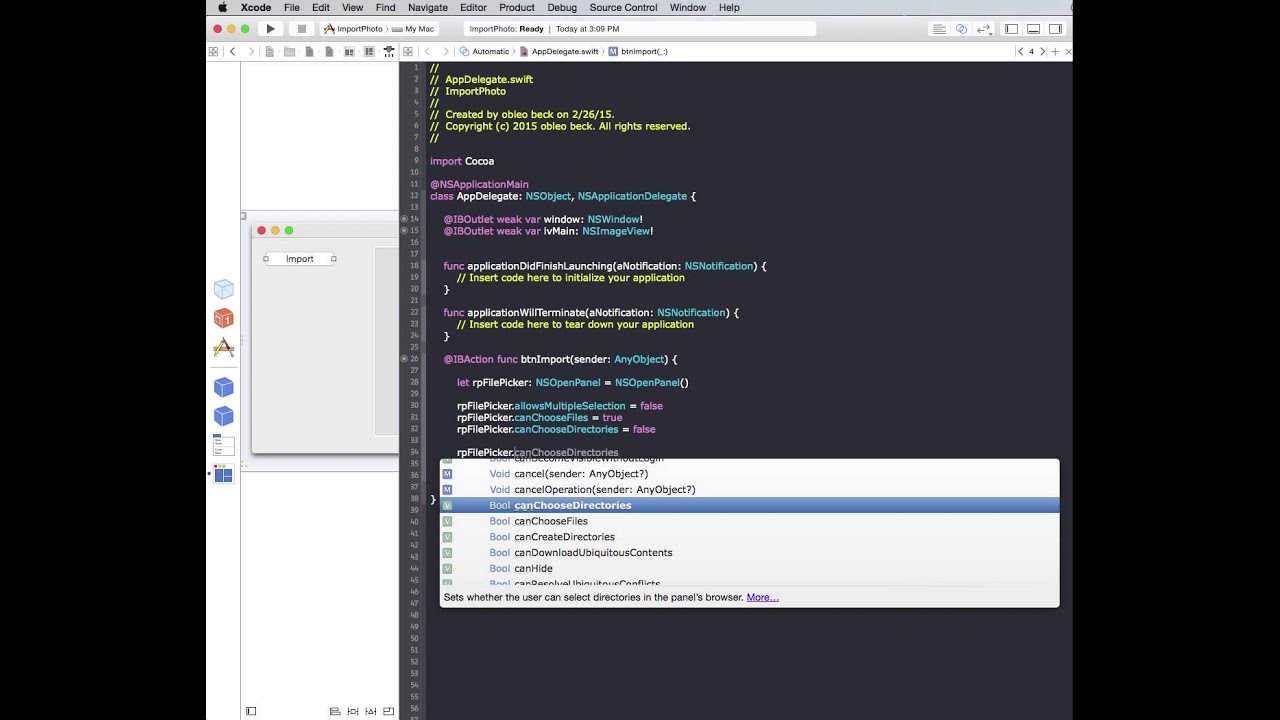The width and height of the screenshot is (1280, 720).
Task: Choose canChooseFiles from autocomplete list
Action: tap(749, 521)
